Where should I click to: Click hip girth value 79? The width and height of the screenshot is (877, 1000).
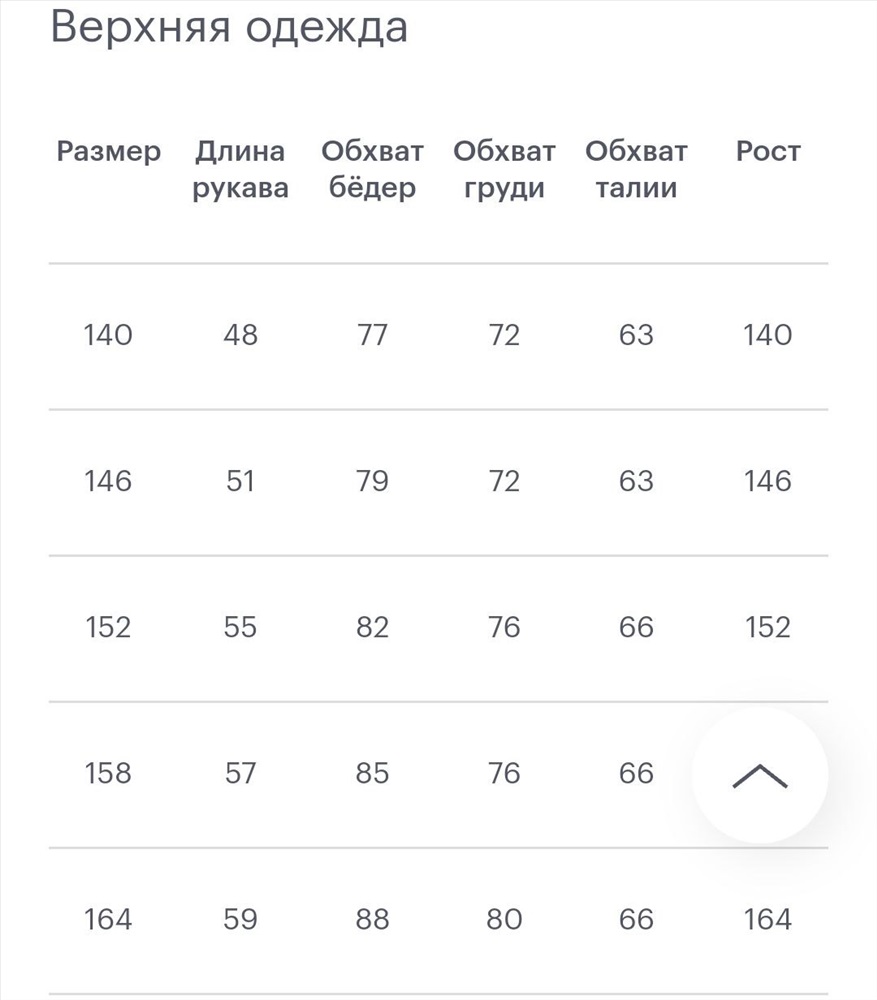[372, 481]
